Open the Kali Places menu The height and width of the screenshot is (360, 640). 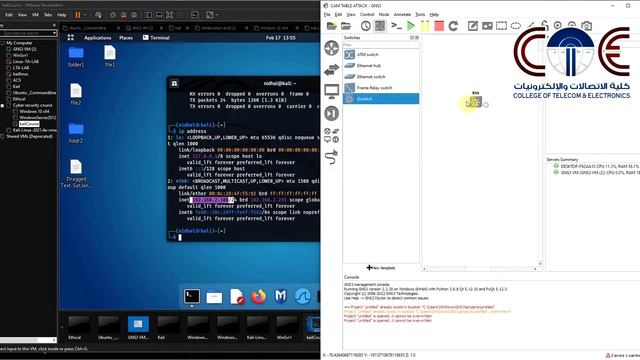pos(126,38)
